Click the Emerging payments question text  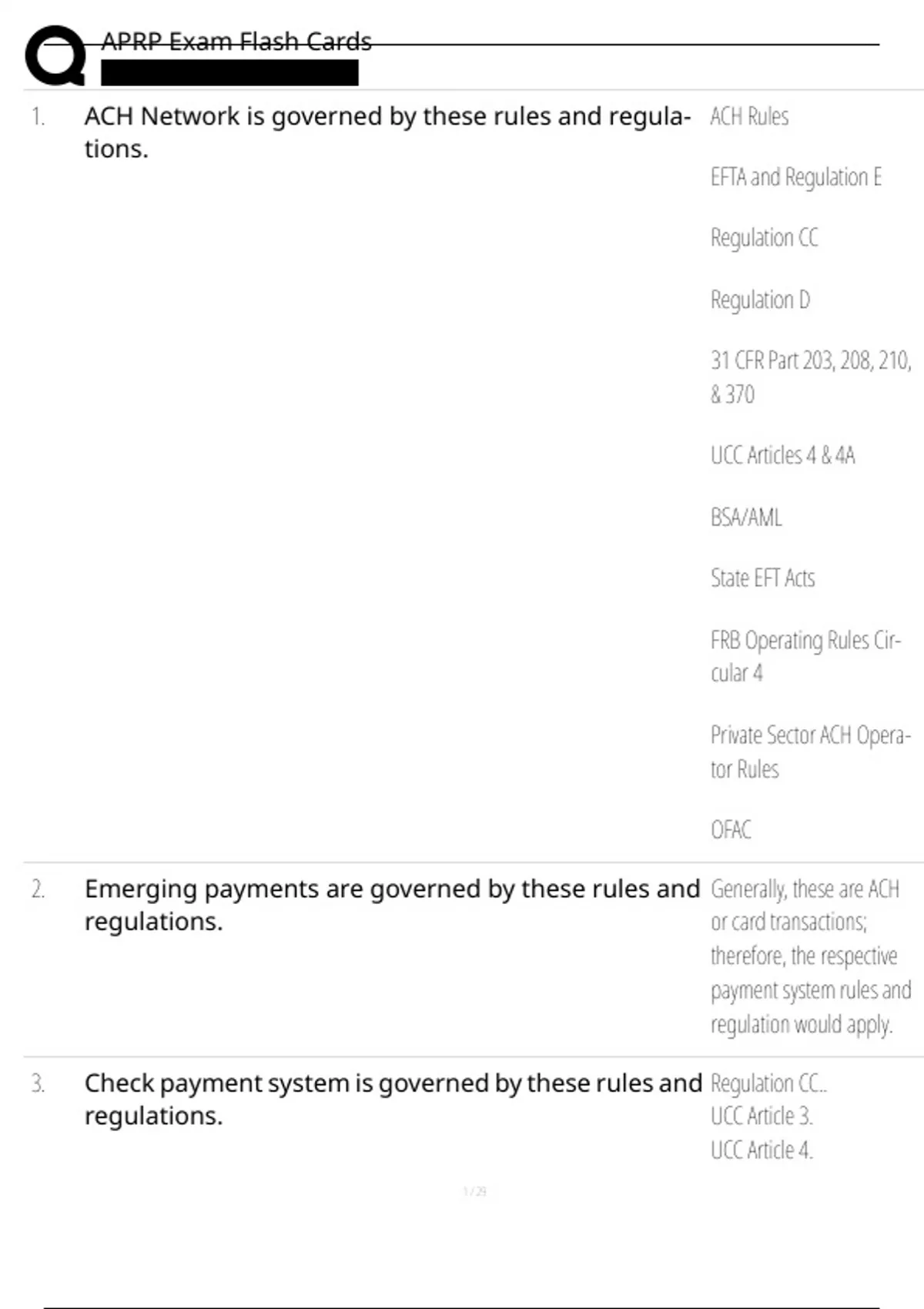392,905
